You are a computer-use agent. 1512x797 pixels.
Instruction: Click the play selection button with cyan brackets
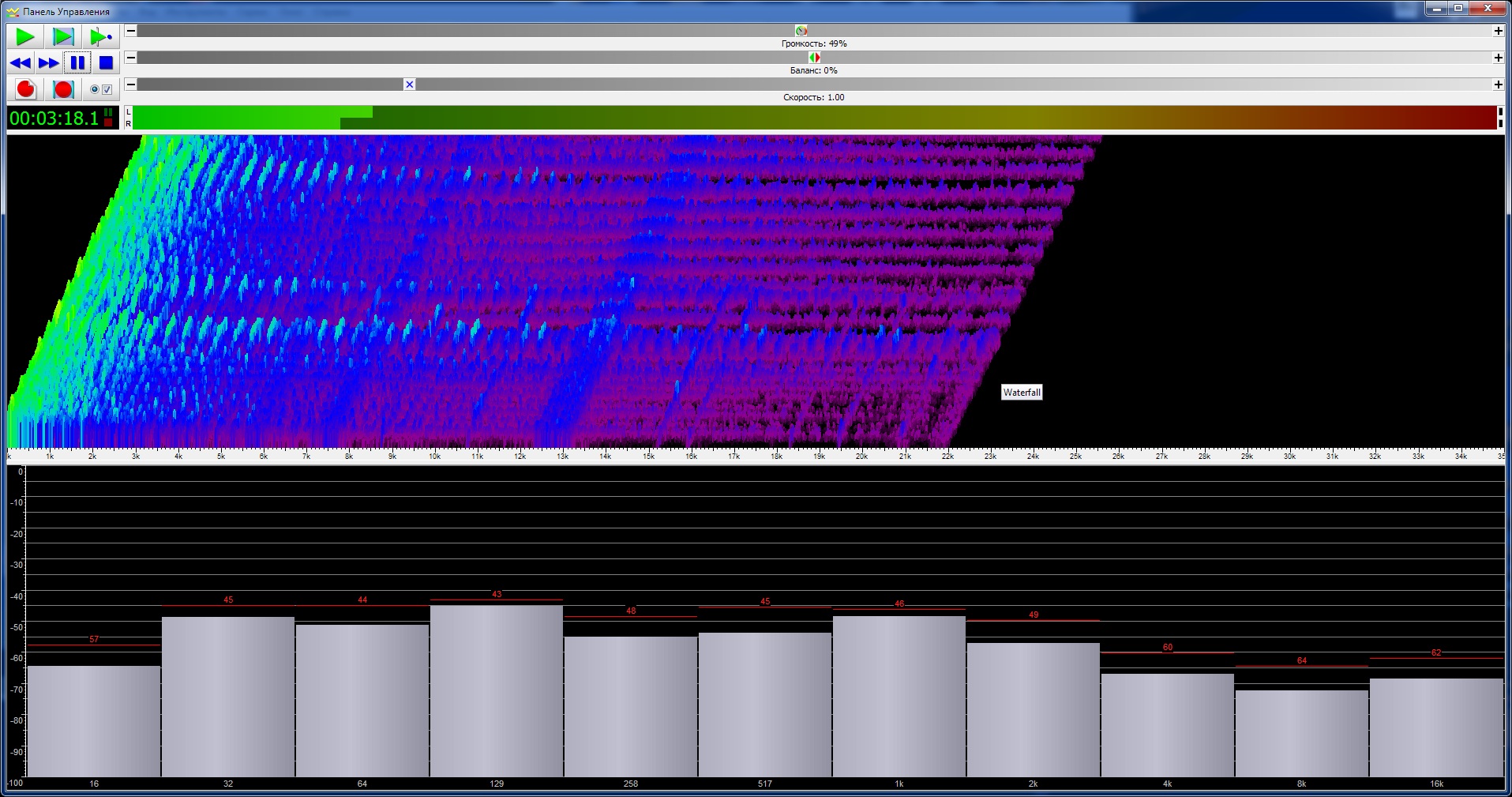click(x=63, y=36)
